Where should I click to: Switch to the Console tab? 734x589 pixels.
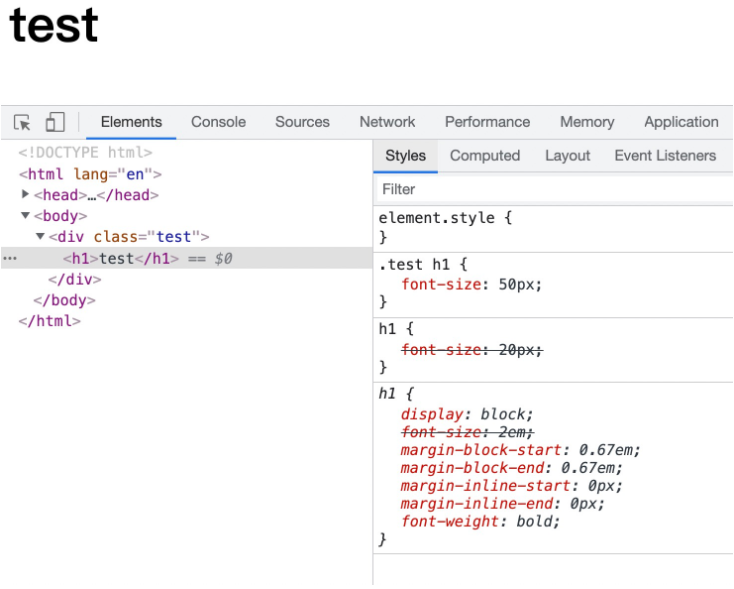tap(218, 122)
